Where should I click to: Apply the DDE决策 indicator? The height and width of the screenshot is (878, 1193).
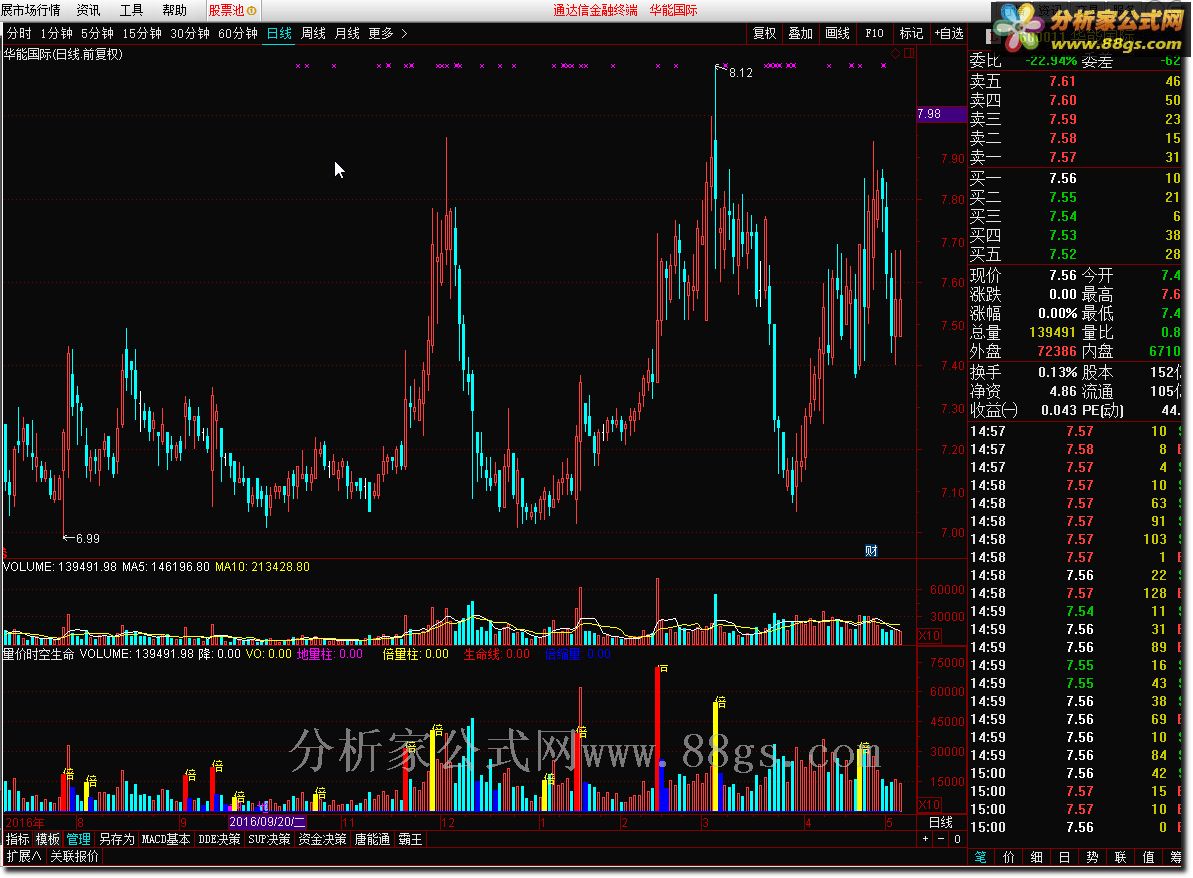pyautogui.click(x=219, y=839)
